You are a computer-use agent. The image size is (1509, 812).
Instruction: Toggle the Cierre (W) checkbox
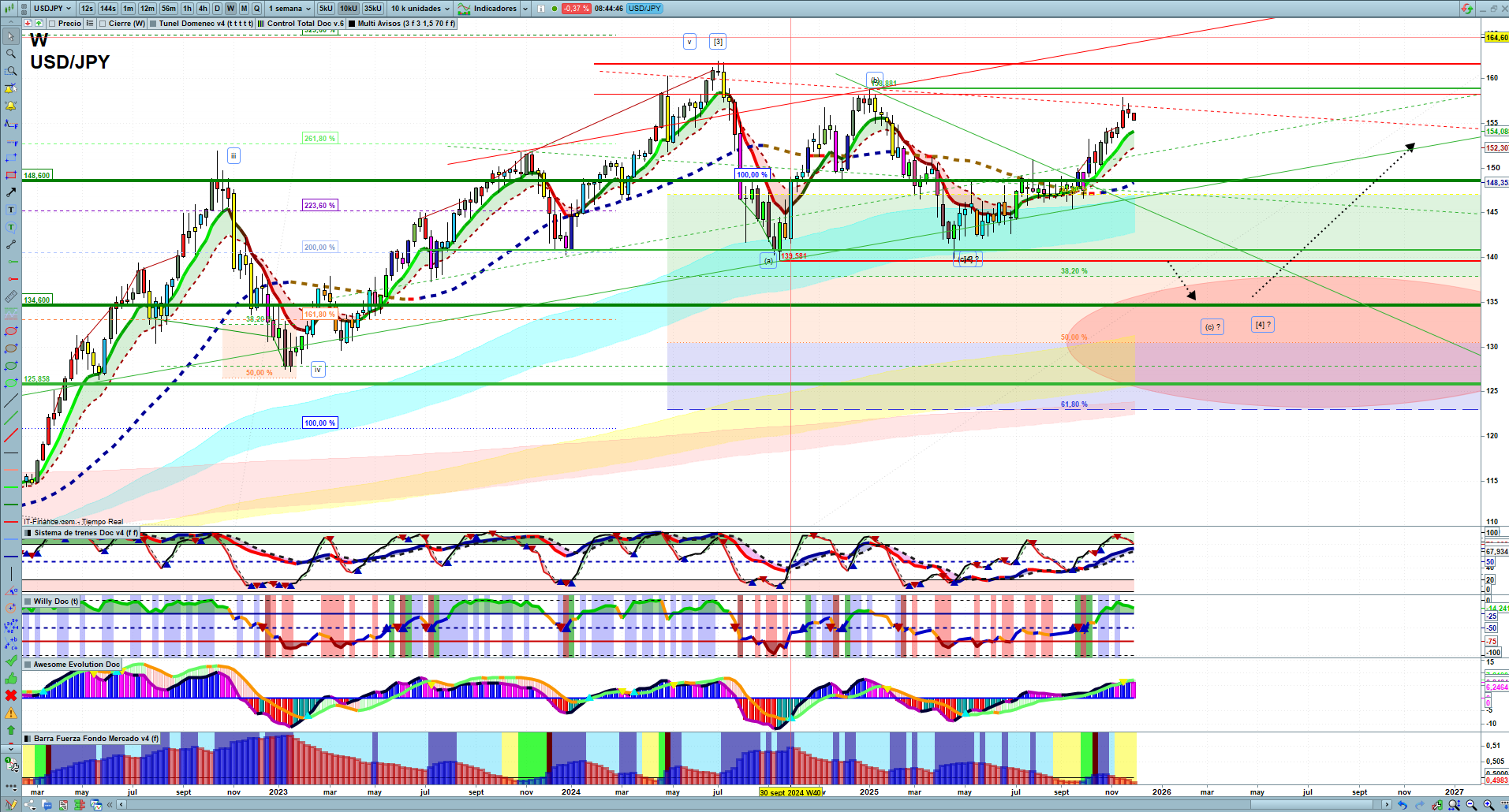(103, 24)
